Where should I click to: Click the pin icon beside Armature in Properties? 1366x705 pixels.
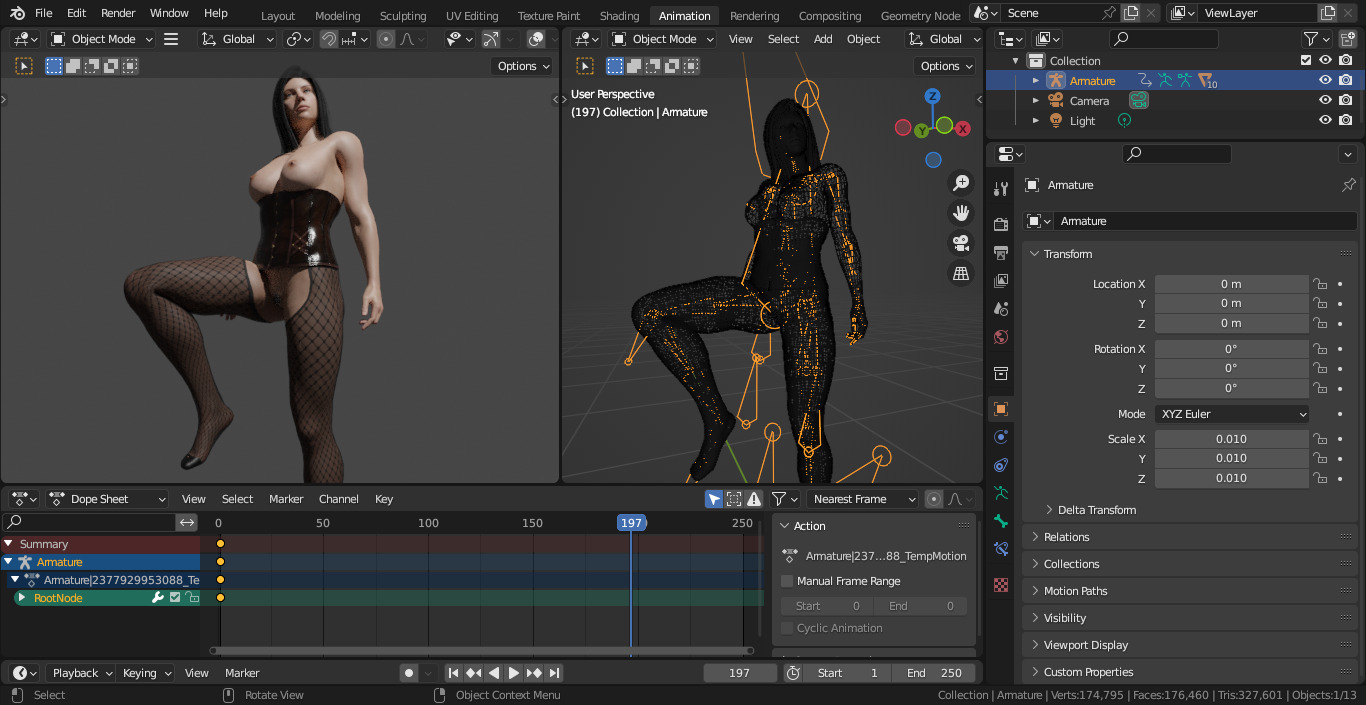(1348, 185)
